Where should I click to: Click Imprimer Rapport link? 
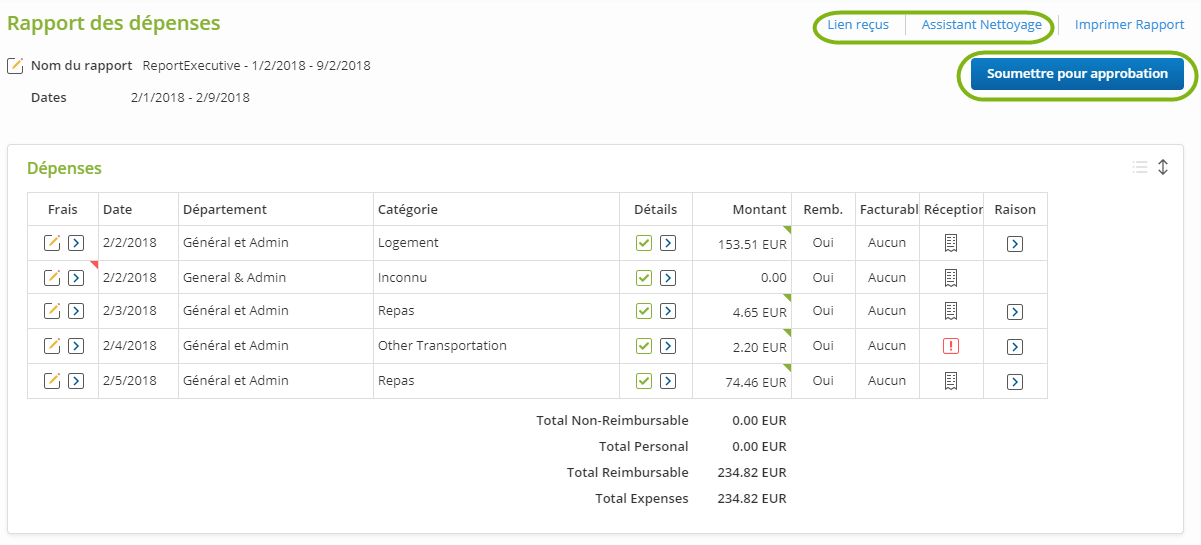pyautogui.click(x=1130, y=25)
